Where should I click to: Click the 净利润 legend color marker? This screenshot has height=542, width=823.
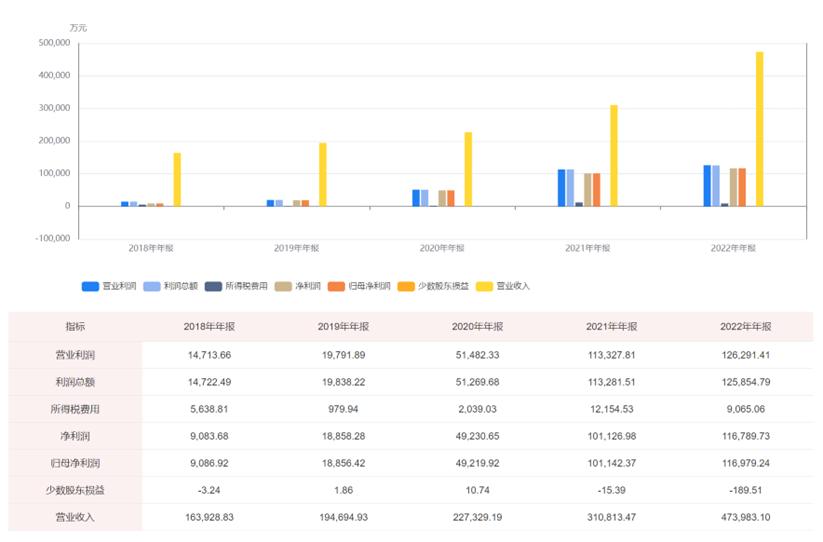(x=282, y=286)
